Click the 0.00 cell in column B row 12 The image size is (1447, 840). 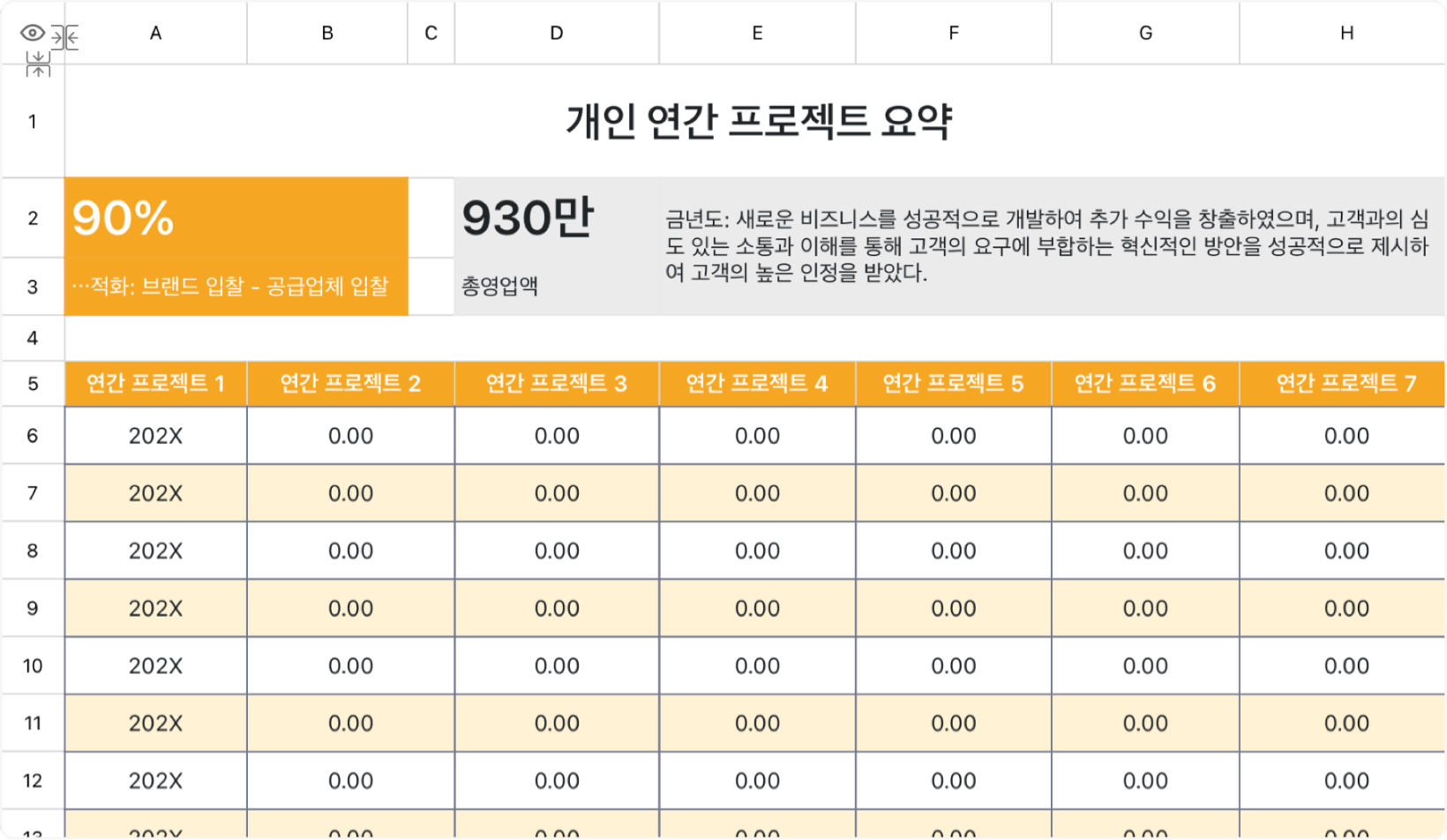click(x=350, y=780)
